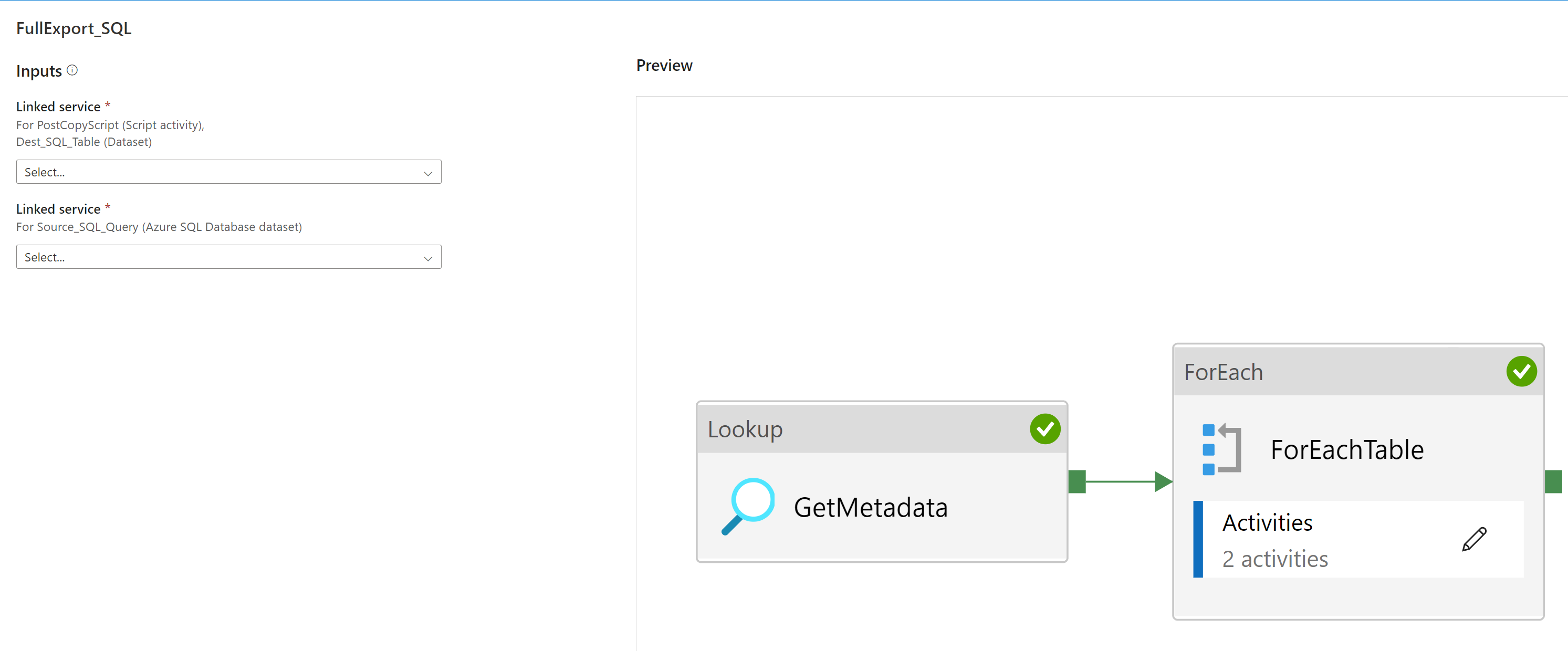Open the 2 activities link
This screenshot has height=651, width=1568.
(1275, 559)
